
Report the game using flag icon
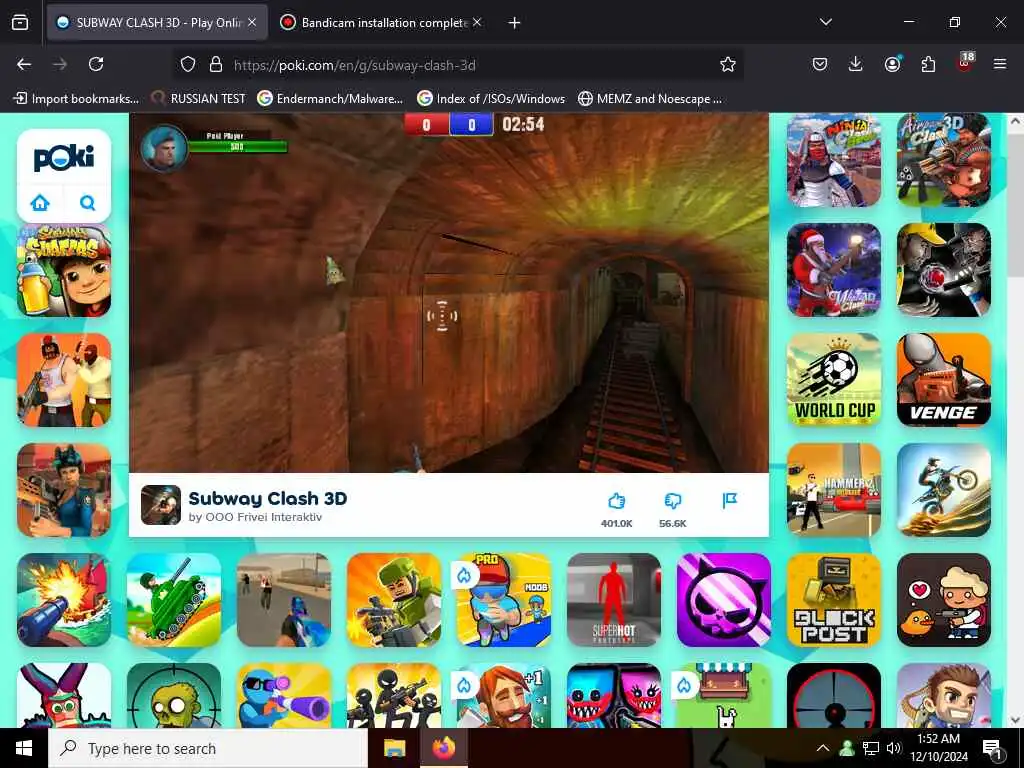pos(729,501)
